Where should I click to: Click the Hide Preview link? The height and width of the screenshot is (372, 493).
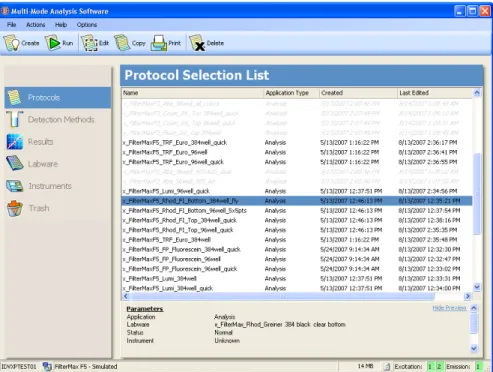click(x=449, y=308)
